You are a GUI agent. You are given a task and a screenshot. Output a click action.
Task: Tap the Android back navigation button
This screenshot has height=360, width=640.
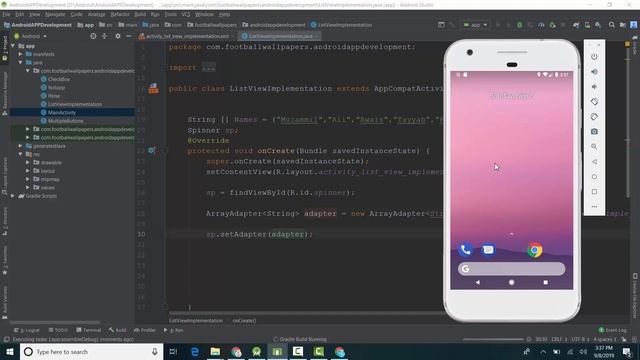pos(478,282)
